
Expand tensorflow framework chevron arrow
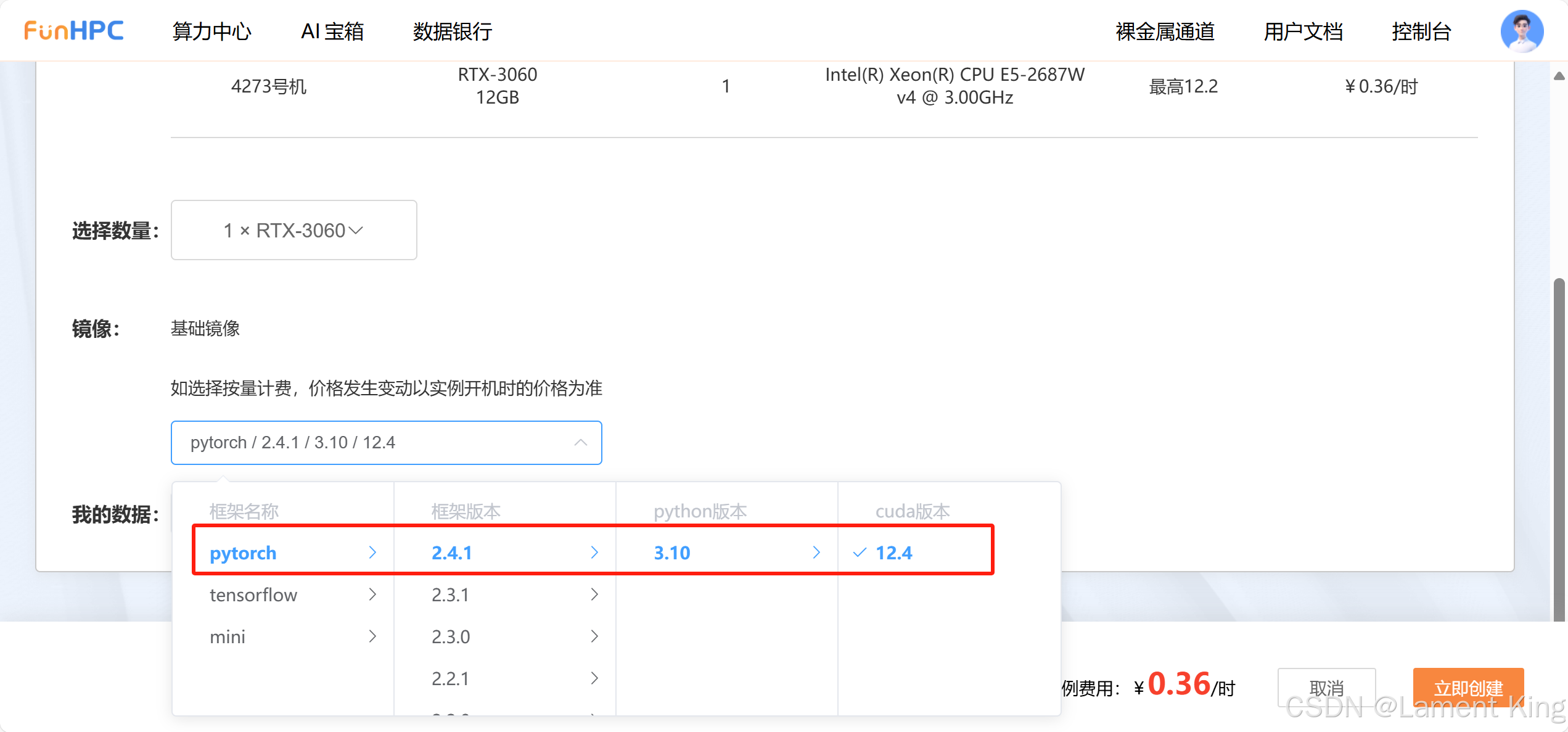coord(372,594)
